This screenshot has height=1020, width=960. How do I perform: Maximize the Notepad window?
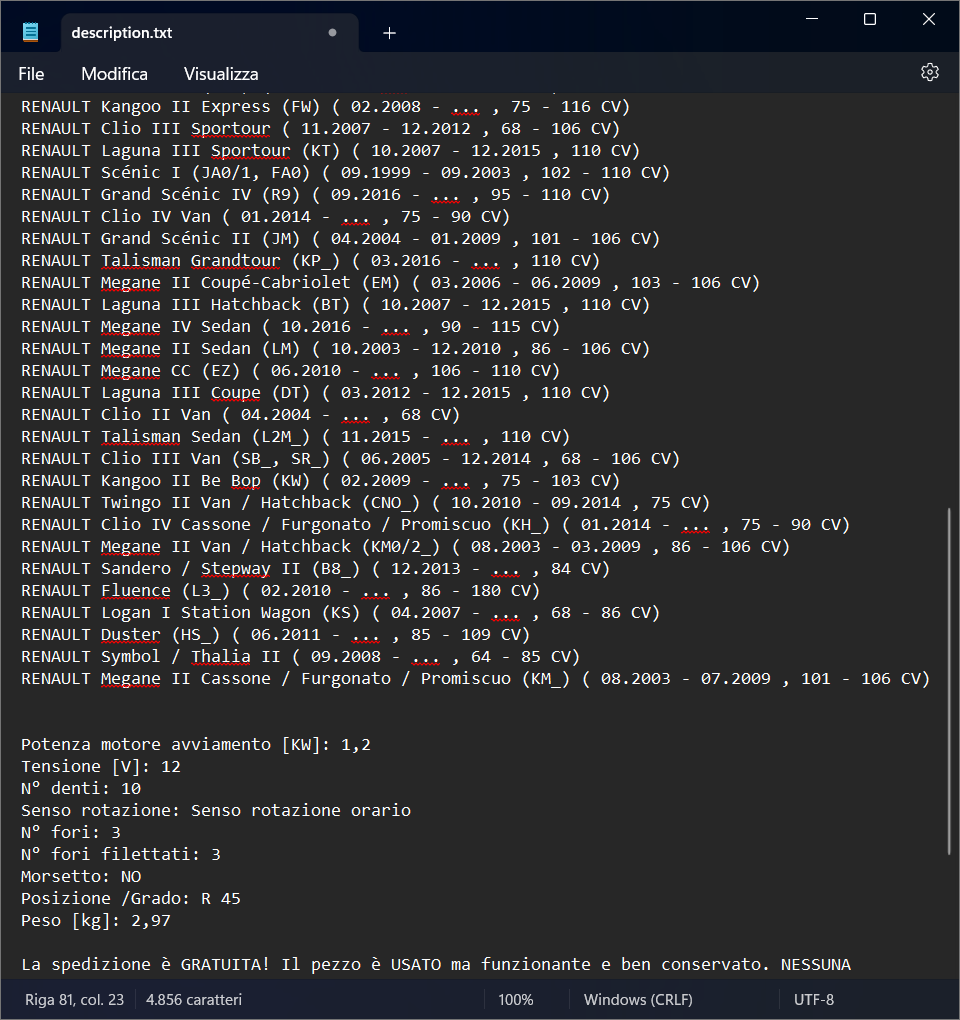[x=870, y=19]
